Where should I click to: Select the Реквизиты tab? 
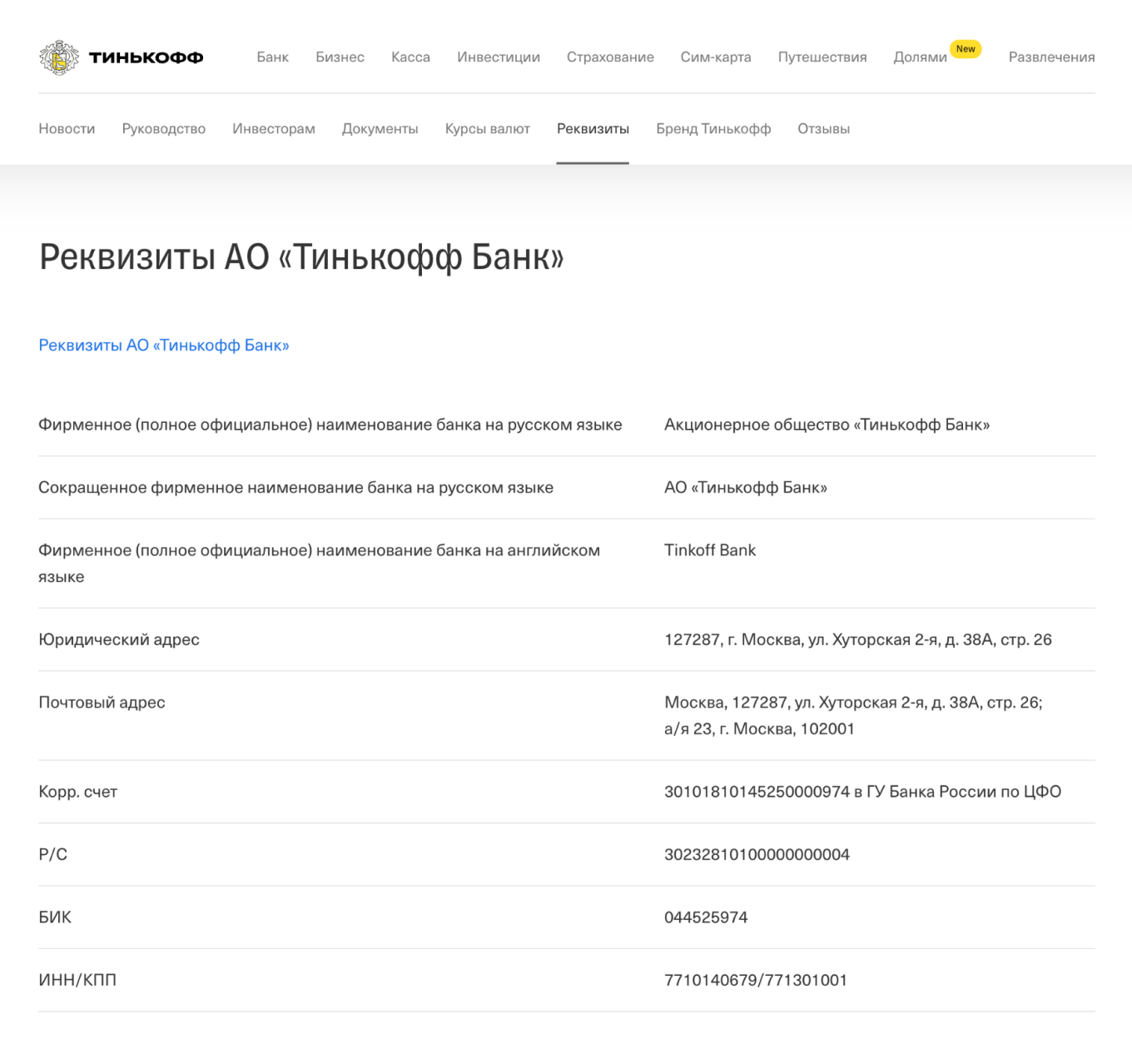click(593, 129)
